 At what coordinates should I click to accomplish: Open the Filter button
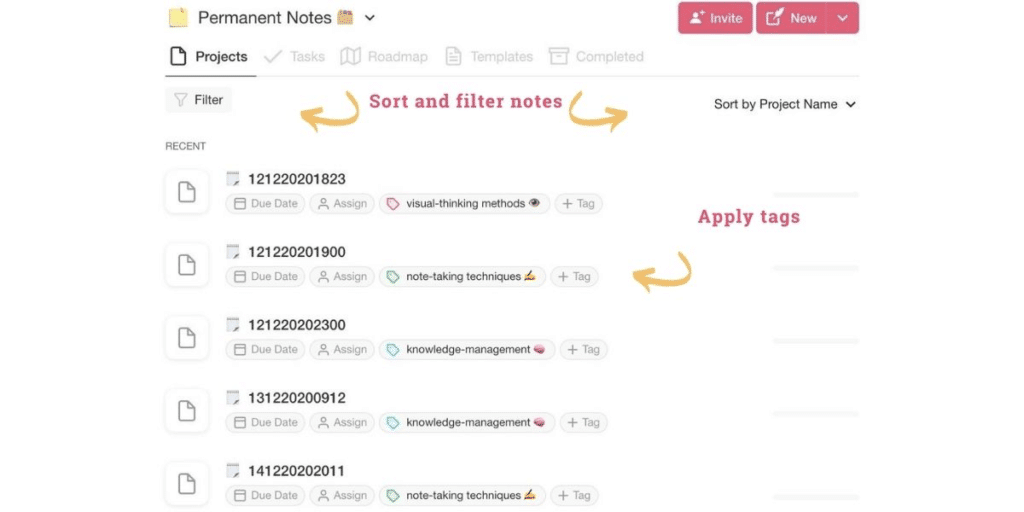(198, 100)
